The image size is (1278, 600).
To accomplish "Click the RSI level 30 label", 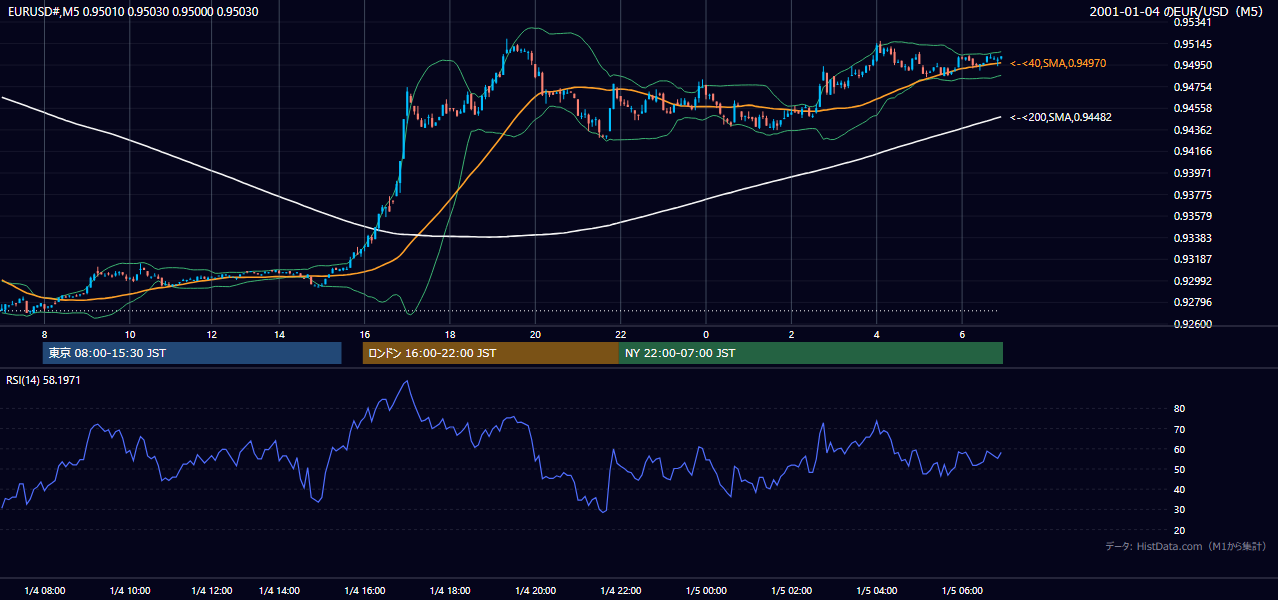I will pyautogui.click(x=1179, y=510).
